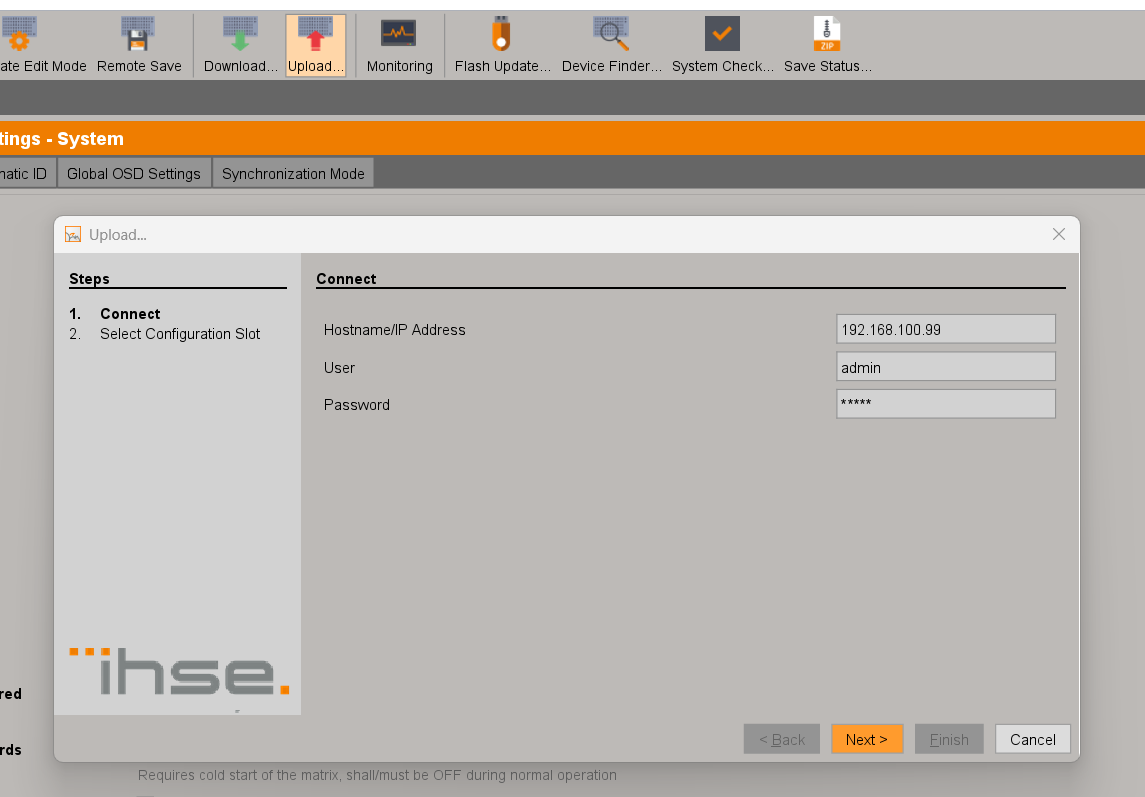Focus the User text field
This screenshot has height=797, width=1145.
(x=945, y=367)
